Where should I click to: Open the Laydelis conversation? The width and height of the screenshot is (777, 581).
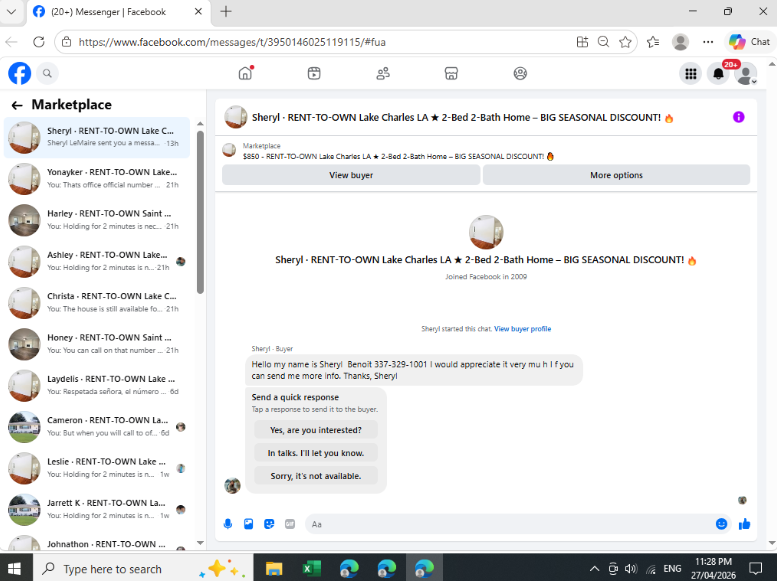tap(97, 385)
